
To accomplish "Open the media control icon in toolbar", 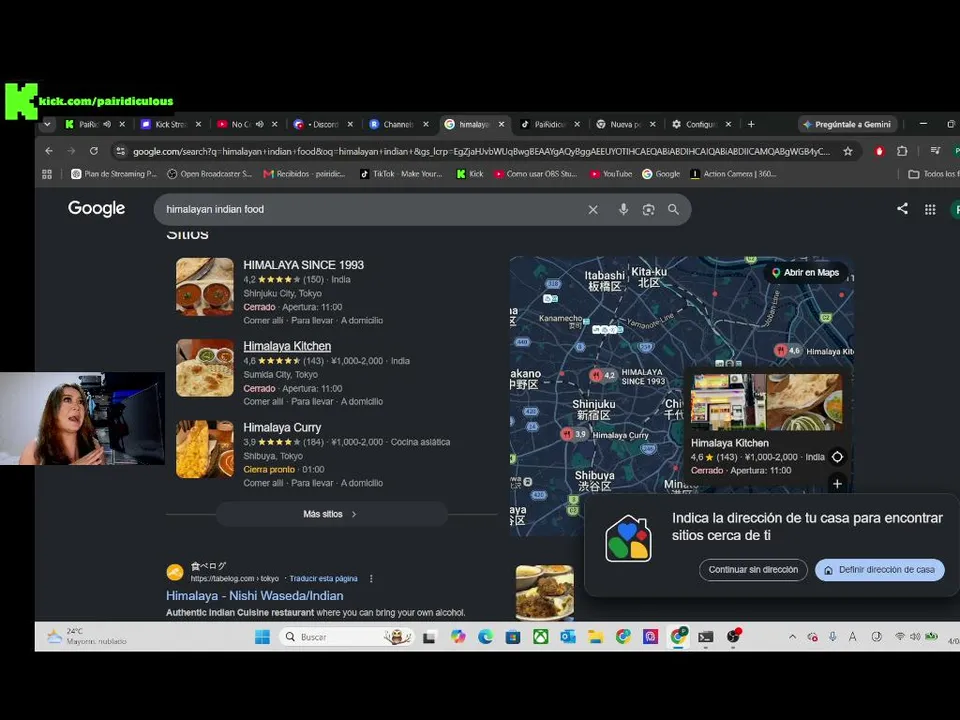I will [935, 151].
